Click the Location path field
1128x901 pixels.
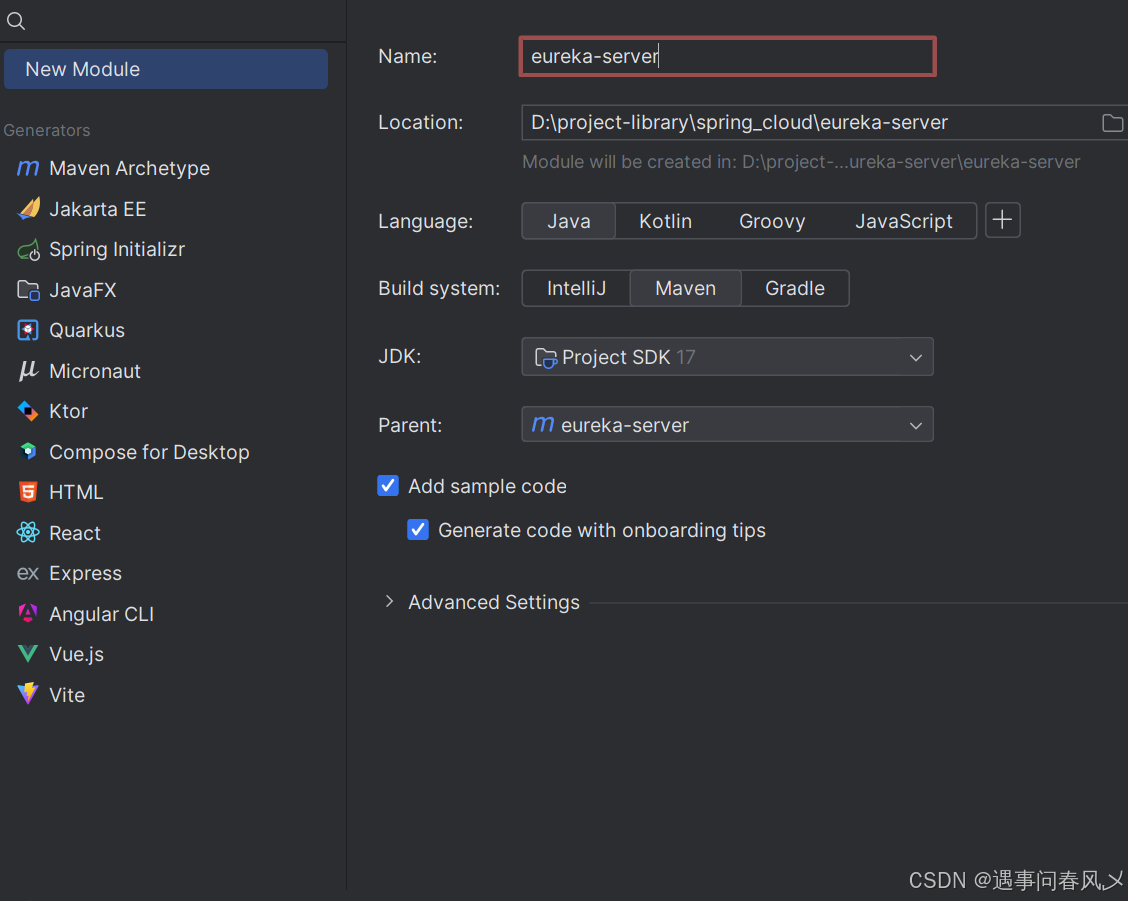(809, 123)
